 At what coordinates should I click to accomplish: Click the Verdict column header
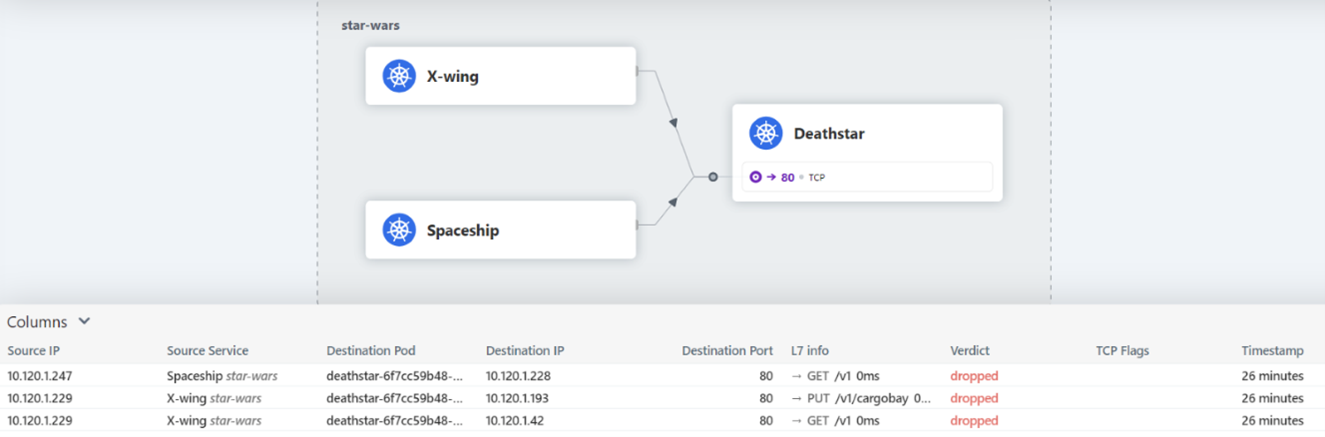[969, 351]
